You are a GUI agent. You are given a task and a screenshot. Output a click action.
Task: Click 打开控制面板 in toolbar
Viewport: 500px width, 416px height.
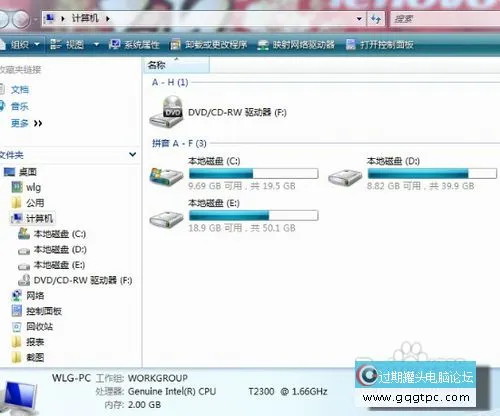click(x=380, y=44)
